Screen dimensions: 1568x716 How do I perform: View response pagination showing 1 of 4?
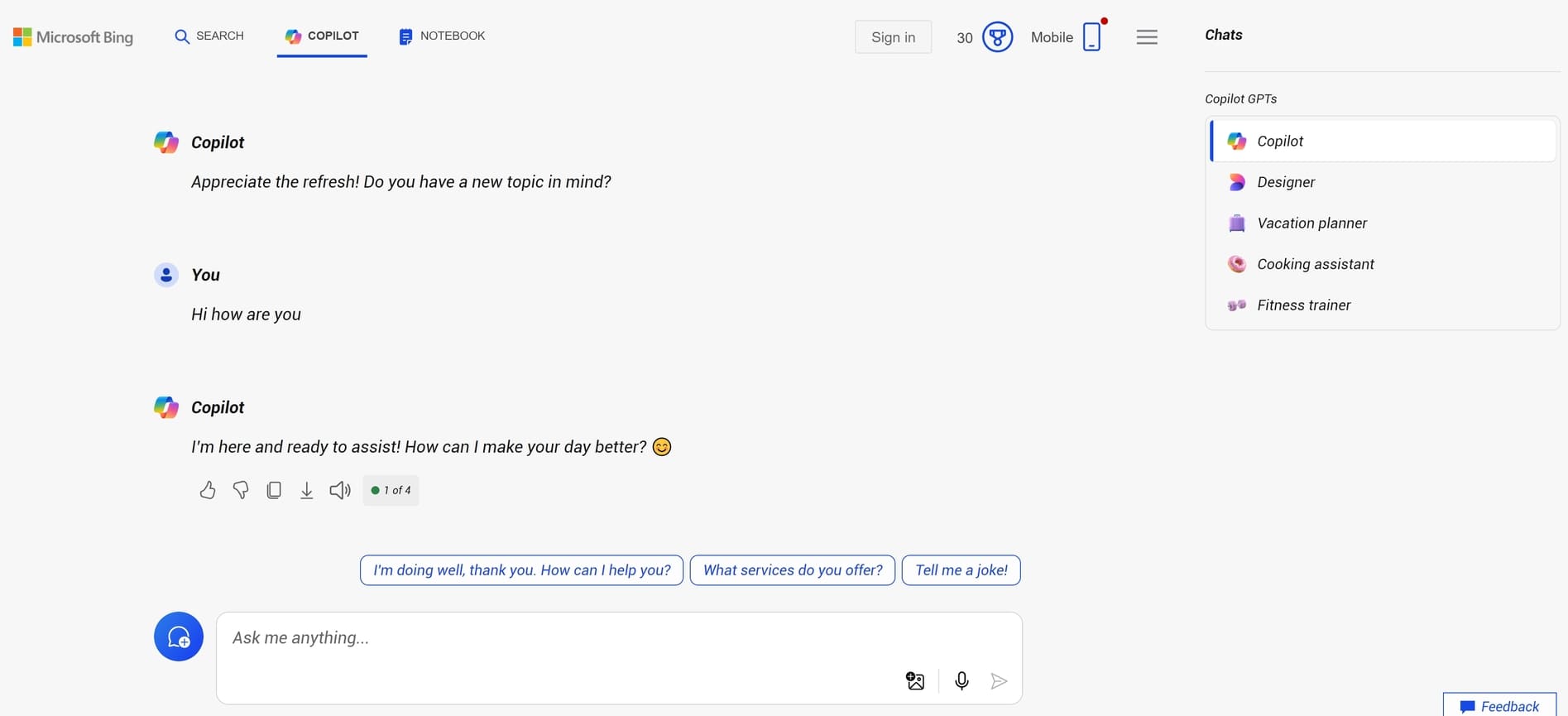390,489
